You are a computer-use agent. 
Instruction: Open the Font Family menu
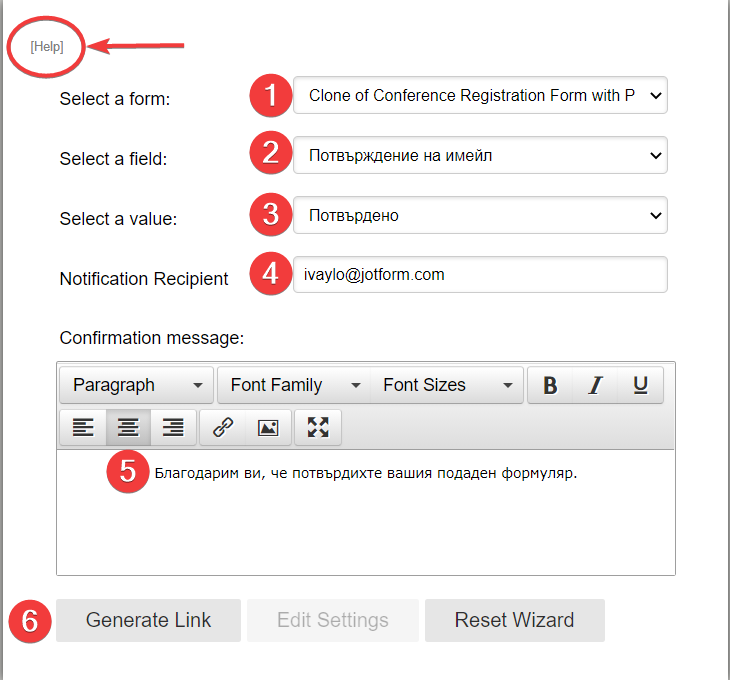[295, 386]
